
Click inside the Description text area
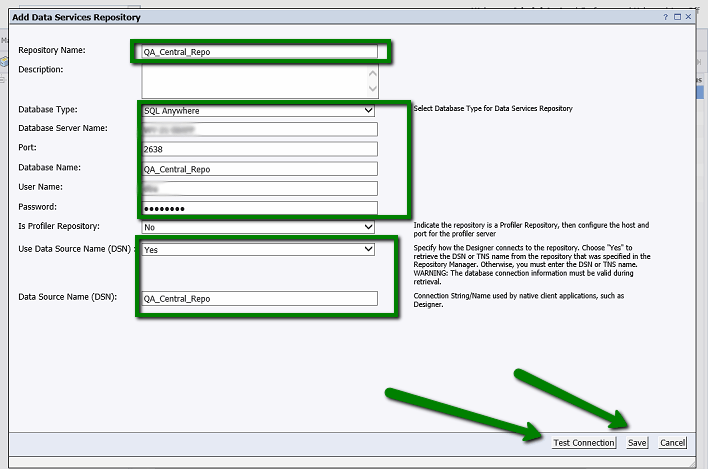point(255,80)
